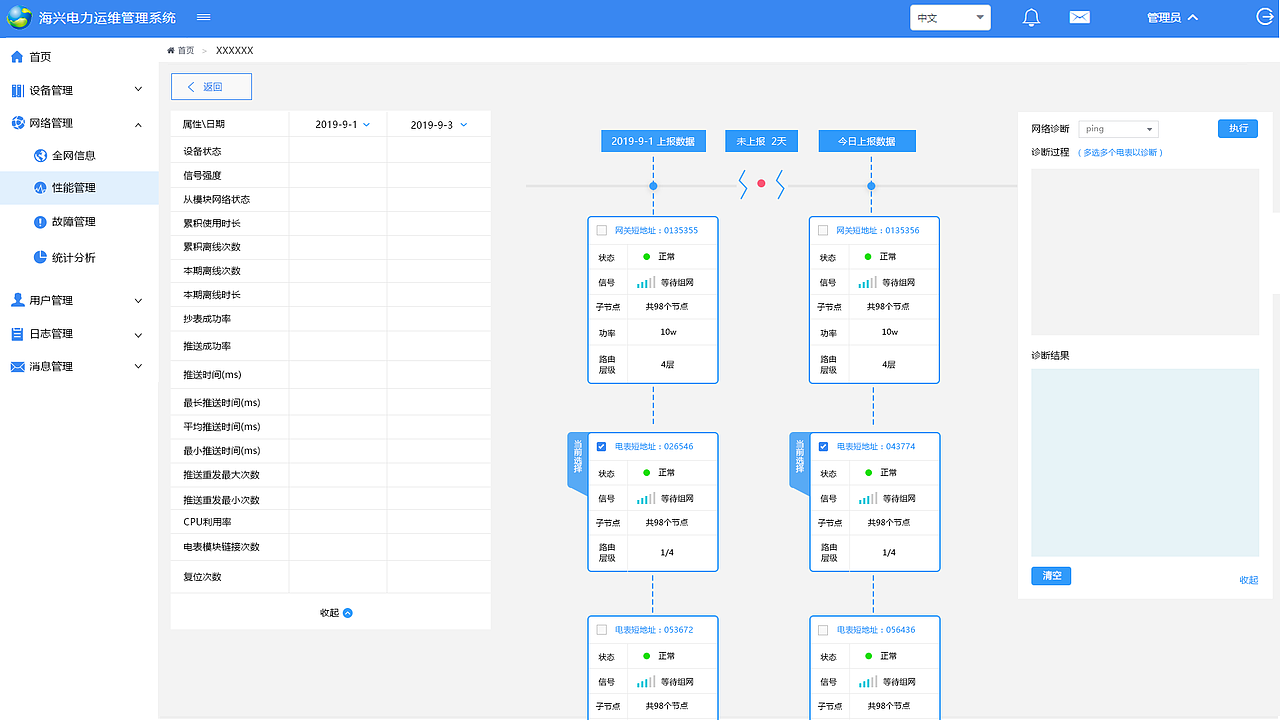
Task: Click the house icon beside sidebar 首页
Action: [x=17, y=57]
